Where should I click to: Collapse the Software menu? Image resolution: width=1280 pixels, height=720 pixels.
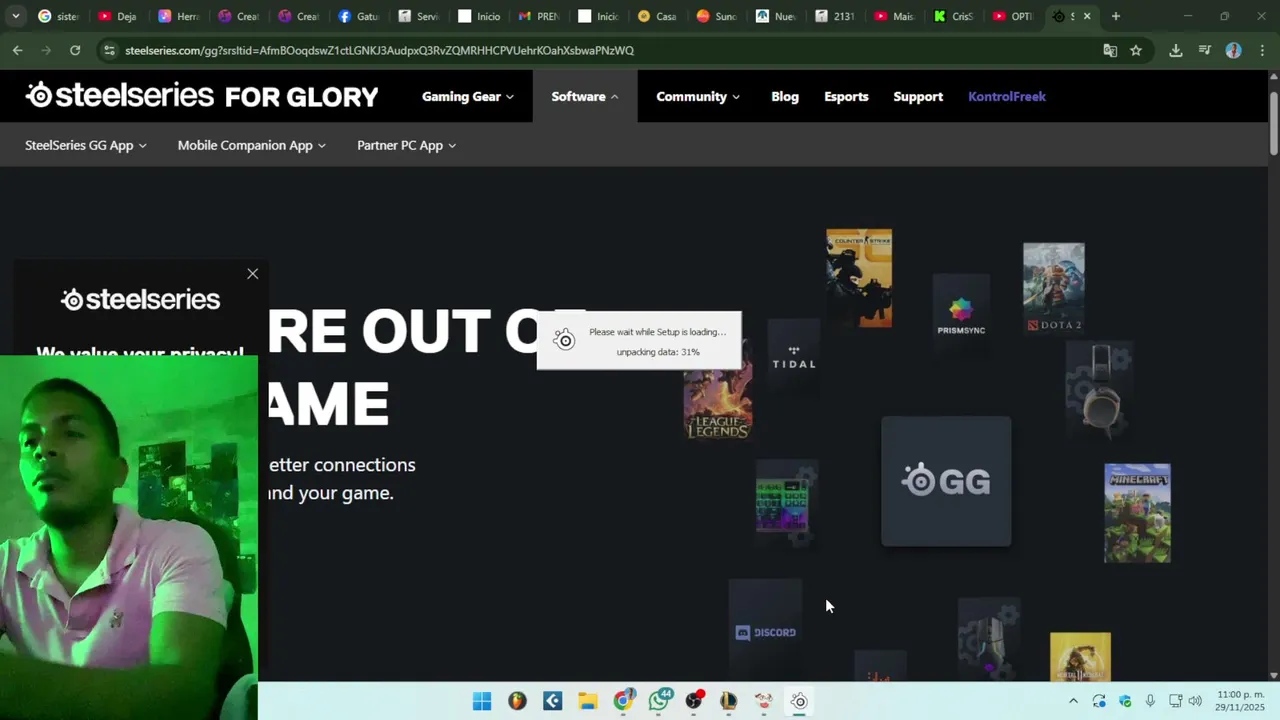pos(585,96)
